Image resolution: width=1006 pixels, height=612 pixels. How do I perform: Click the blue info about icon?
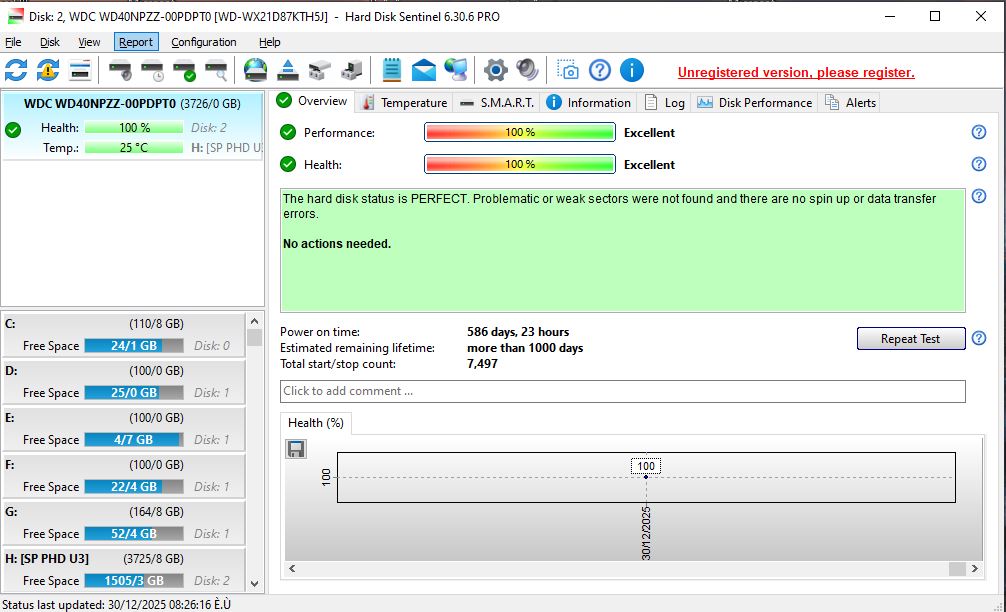[631, 70]
